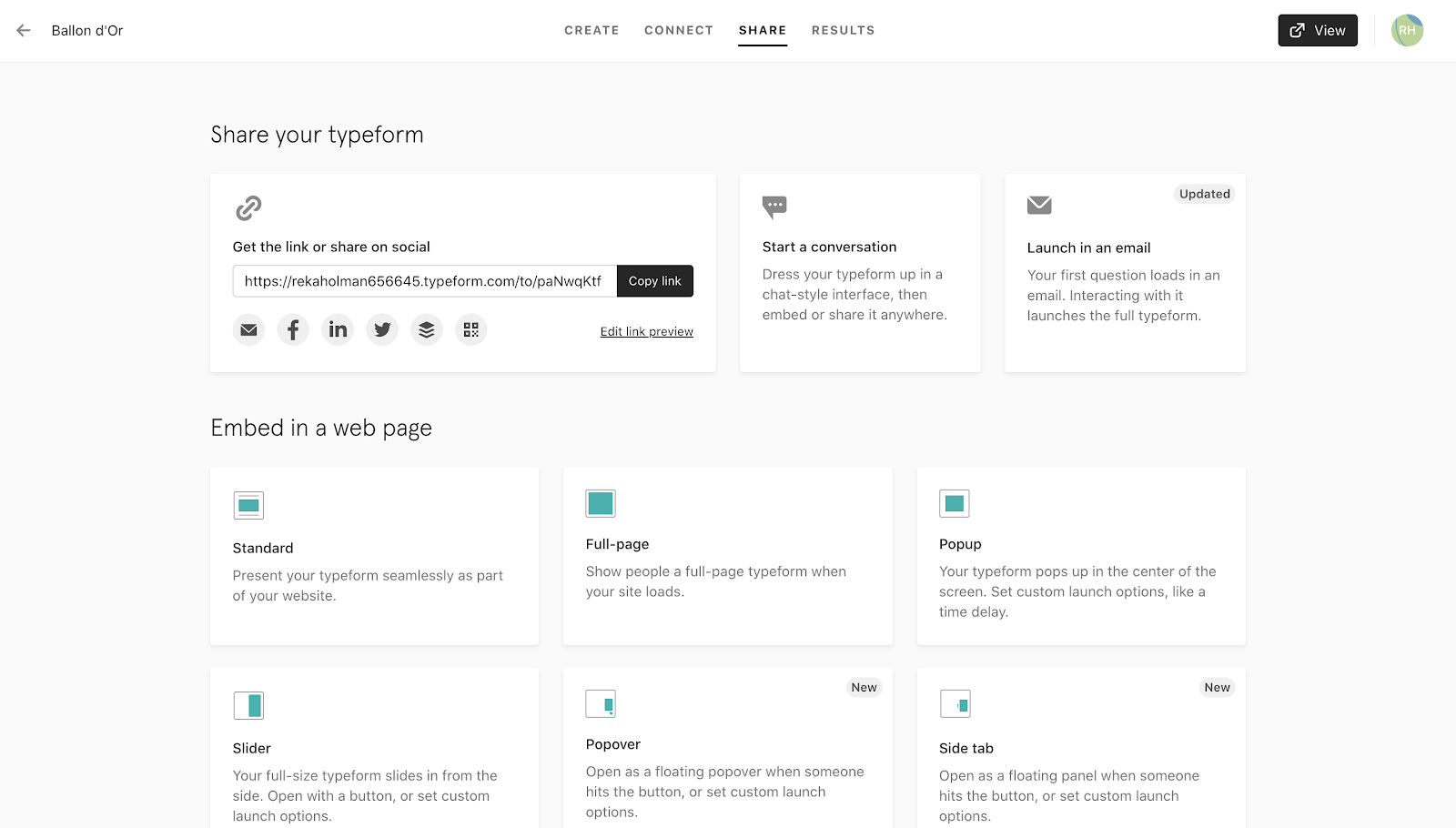Switch to the Create tab
1456x828 pixels.
[x=591, y=30]
